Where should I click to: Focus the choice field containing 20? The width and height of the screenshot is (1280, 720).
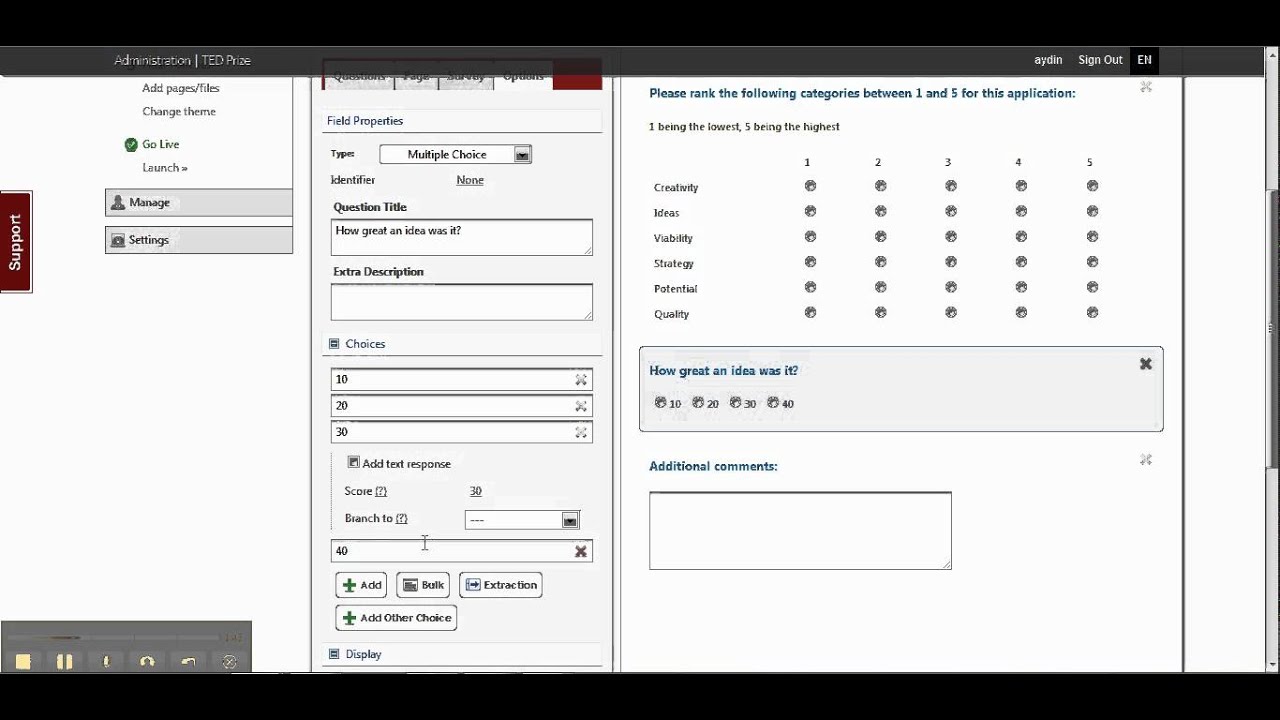click(x=461, y=406)
